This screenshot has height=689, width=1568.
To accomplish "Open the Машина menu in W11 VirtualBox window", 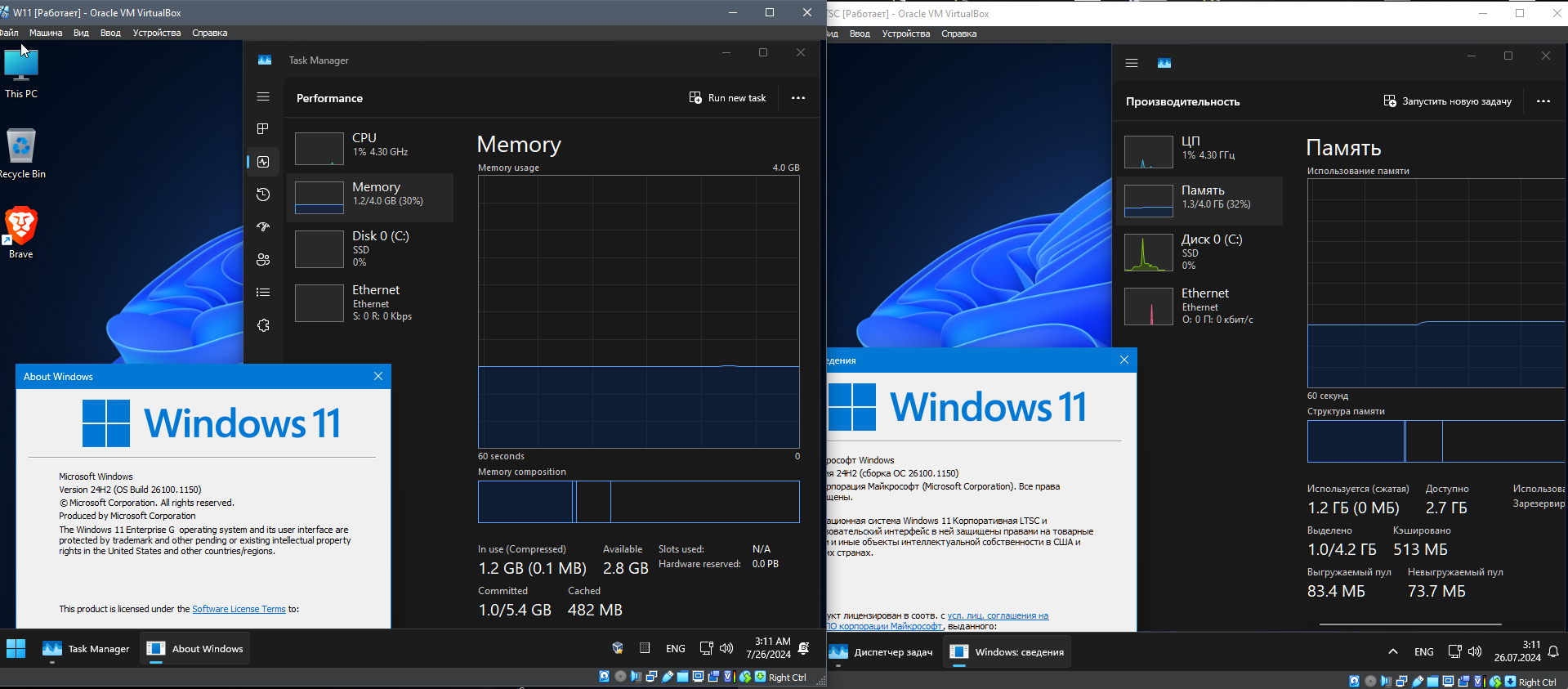I will click(x=46, y=34).
